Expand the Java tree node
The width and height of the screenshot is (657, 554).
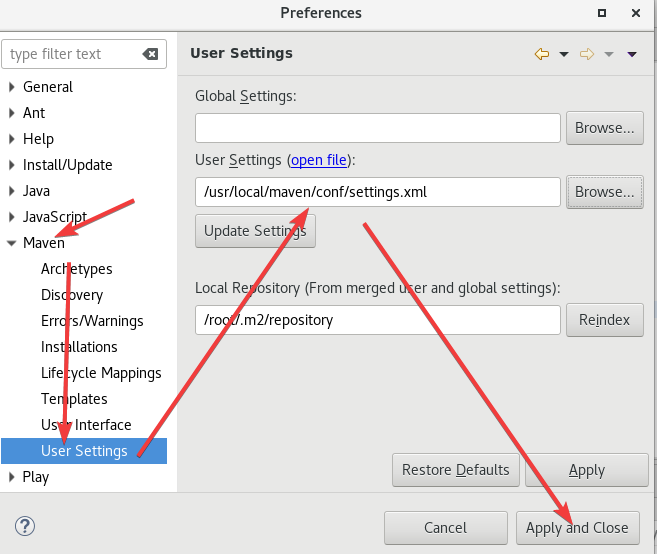coord(12,191)
